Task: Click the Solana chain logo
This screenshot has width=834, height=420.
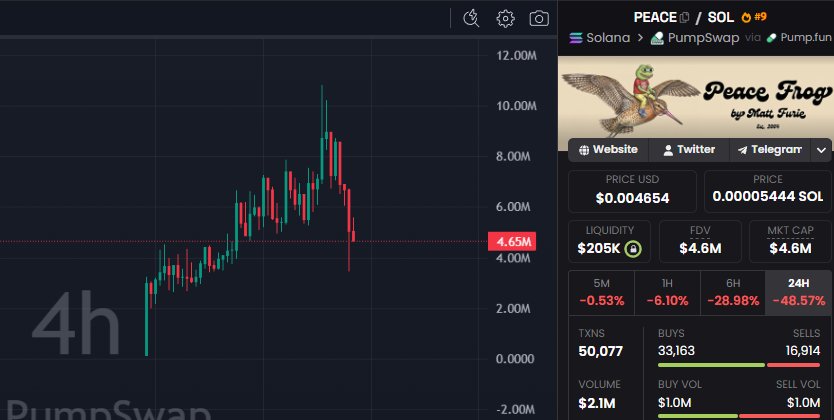Action: tap(575, 38)
